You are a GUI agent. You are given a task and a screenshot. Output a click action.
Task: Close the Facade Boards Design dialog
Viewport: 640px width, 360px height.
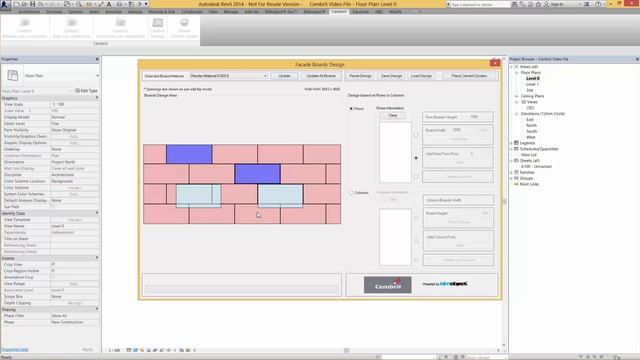495,62
